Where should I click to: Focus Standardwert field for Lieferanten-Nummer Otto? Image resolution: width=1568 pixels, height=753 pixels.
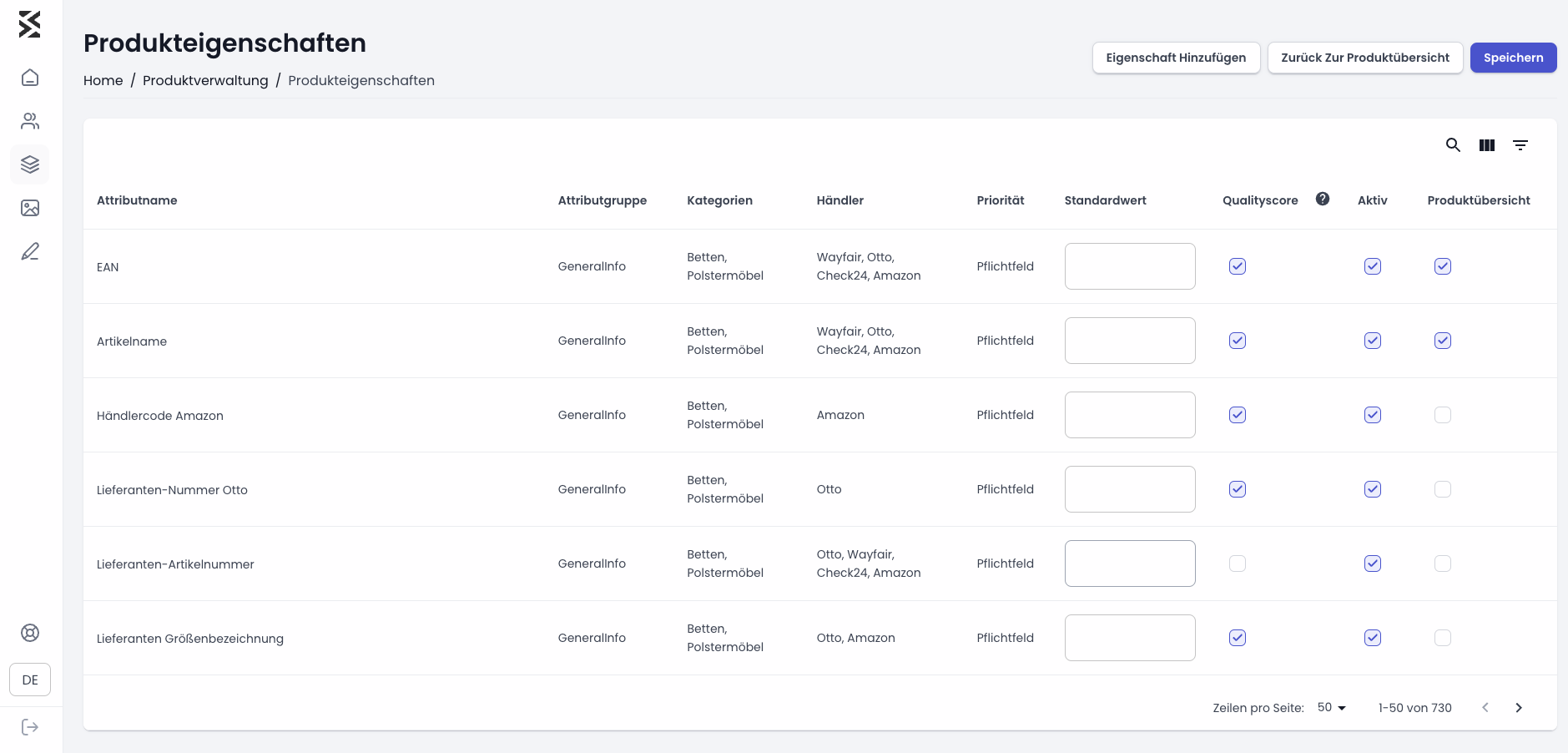(x=1130, y=489)
